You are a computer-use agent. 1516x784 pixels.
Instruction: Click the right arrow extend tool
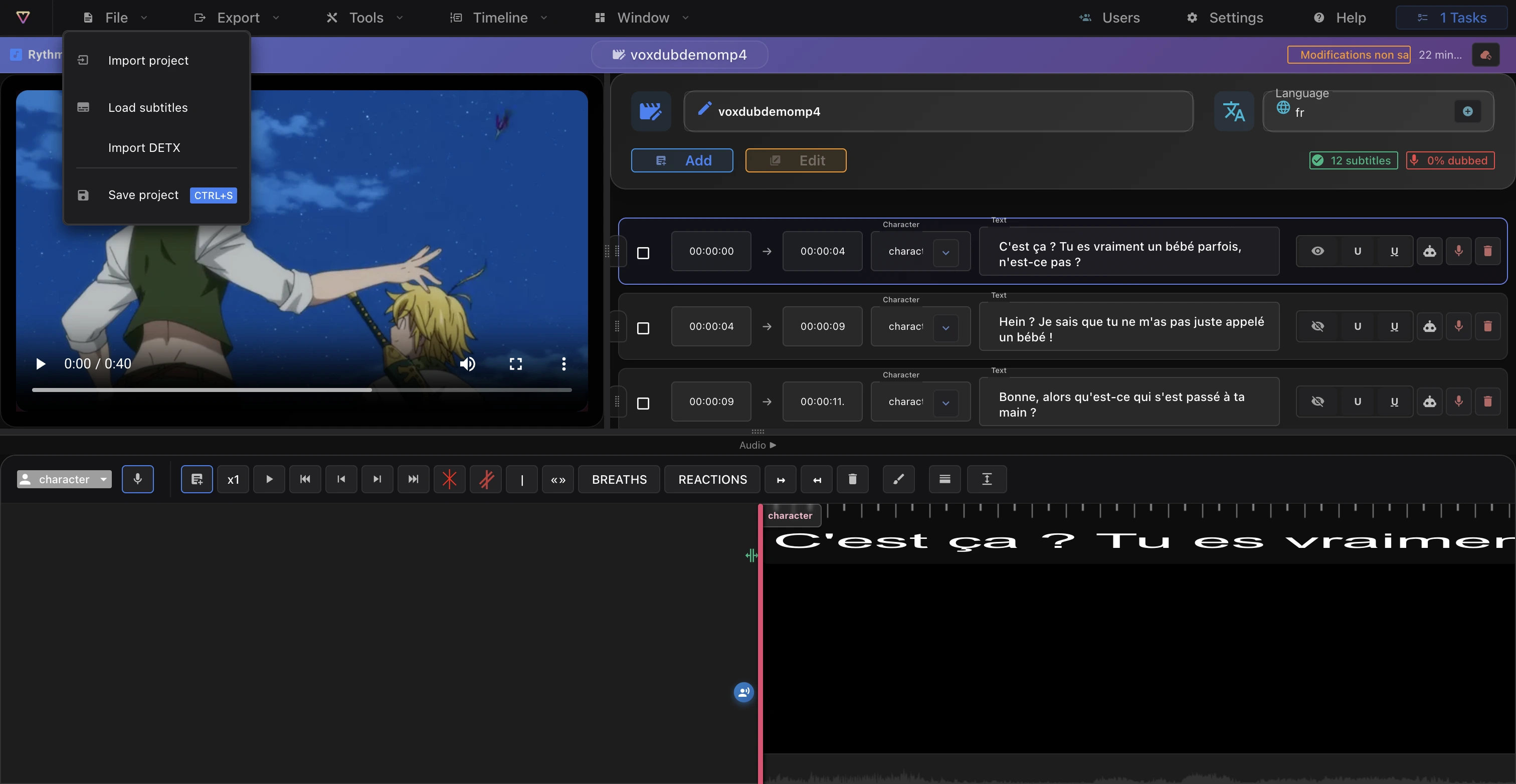tap(781, 479)
